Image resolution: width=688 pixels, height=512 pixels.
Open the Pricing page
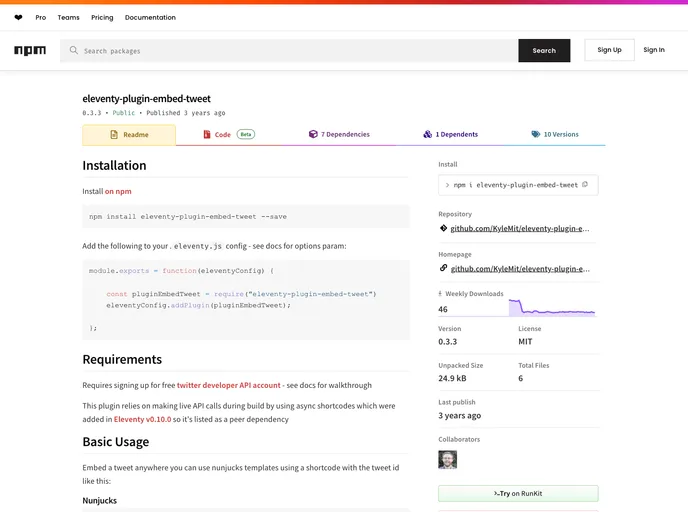[x=102, y=18]
